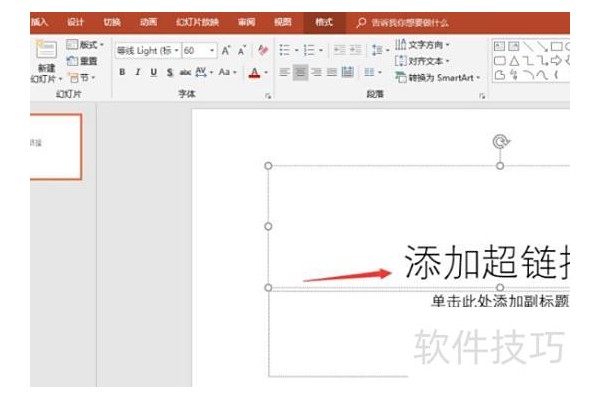Select the straight line shape
Image resolution: width=600 pixels, height=400 pixels.
528,47
